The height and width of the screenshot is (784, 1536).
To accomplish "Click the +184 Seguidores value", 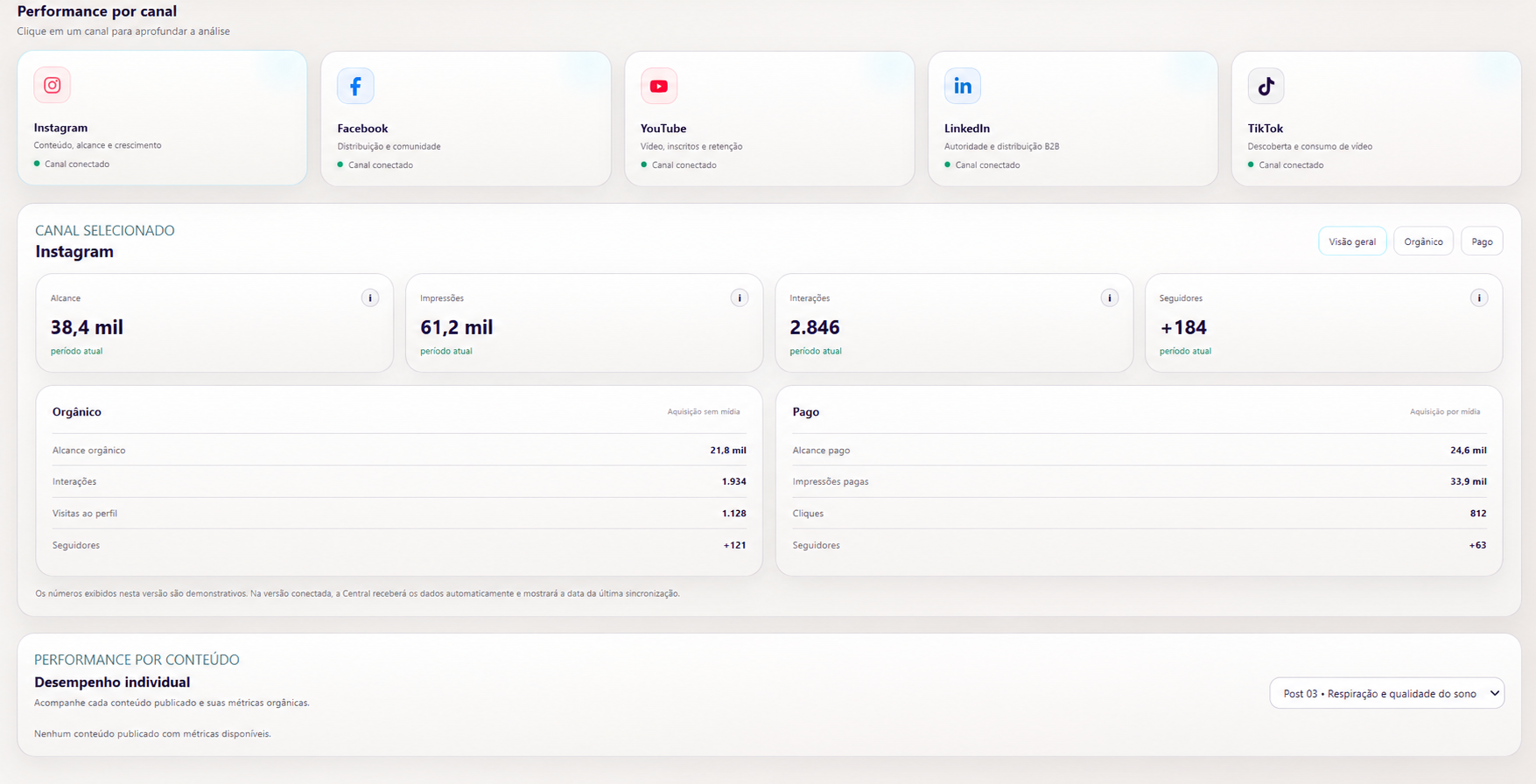I will click(1183, 327).
